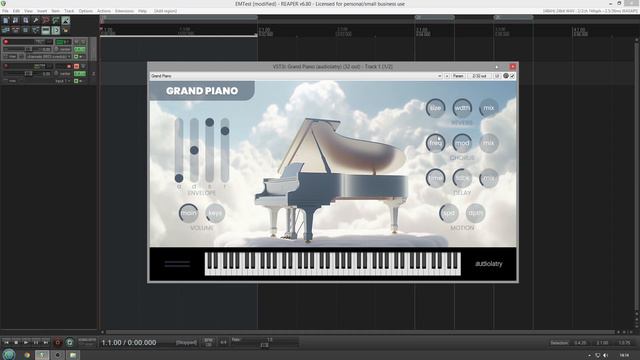Toggle the metronome toolbar icon
The image size is (640, 360).
[x=66, y=20]
